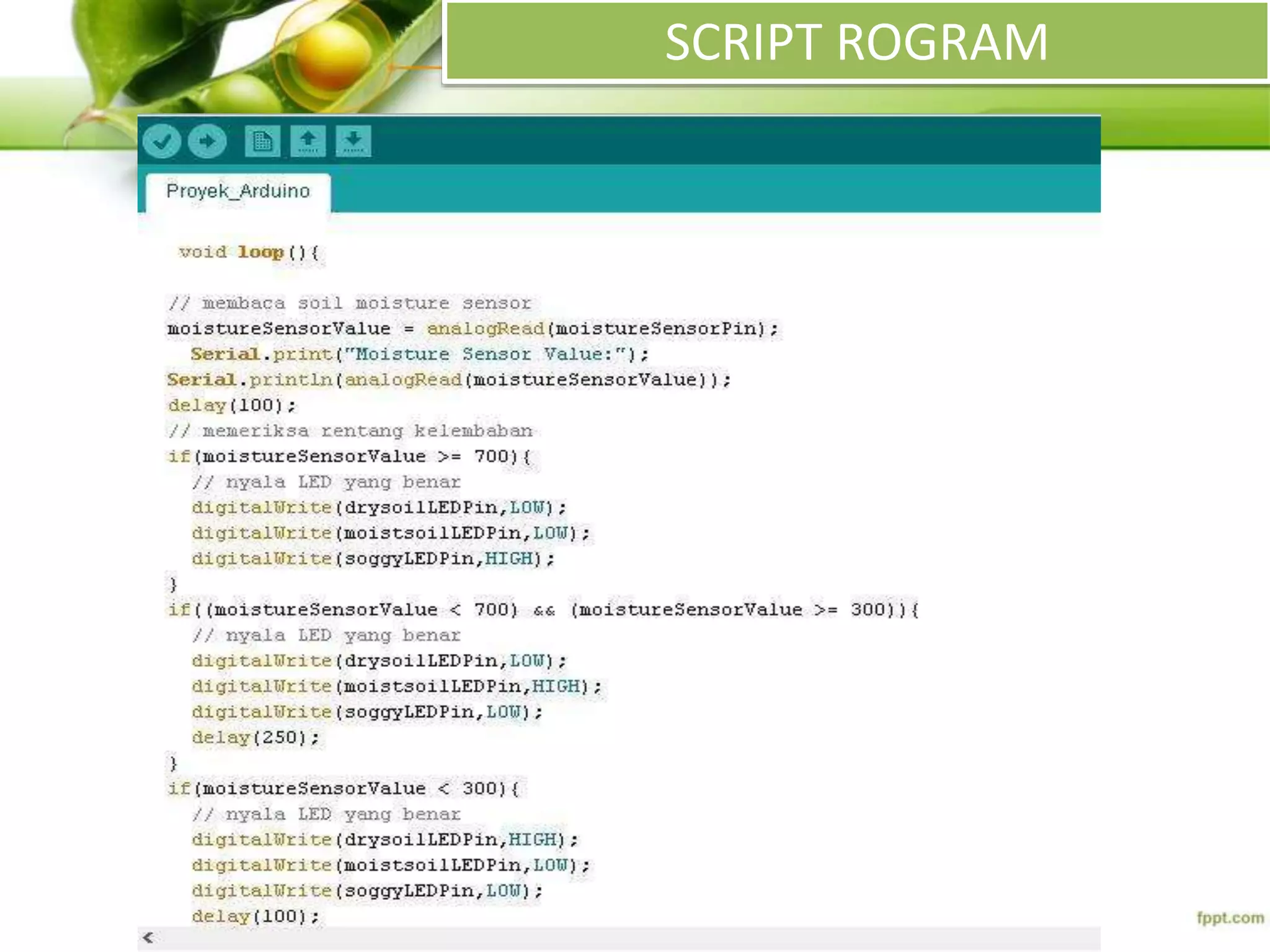Click the slide title 'SCRIPT ROGRAM'
1270x952 pixels.
(856, 43)
